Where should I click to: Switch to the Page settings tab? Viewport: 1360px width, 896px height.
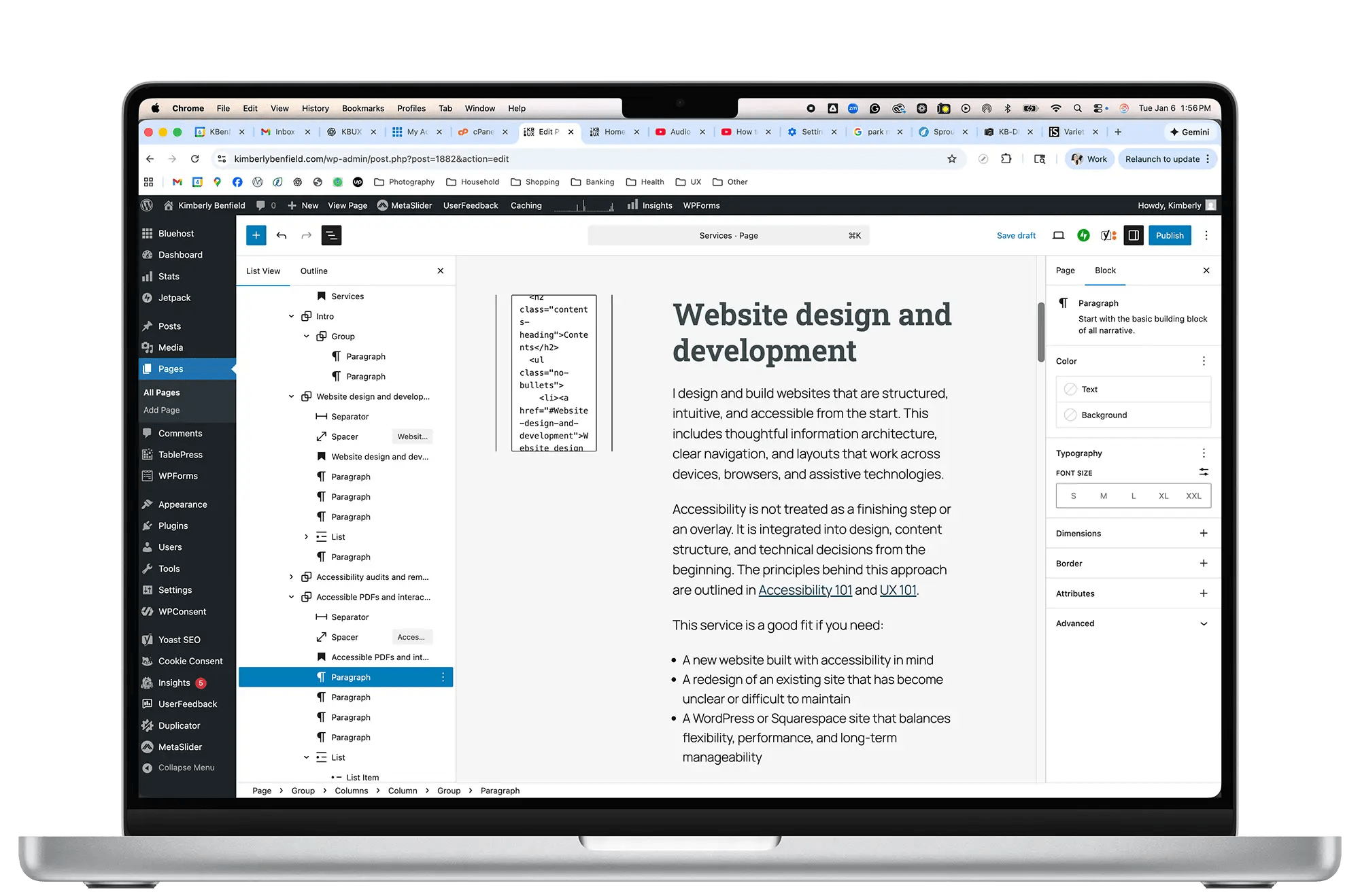pyautogui.click(x=1065, y=270)
